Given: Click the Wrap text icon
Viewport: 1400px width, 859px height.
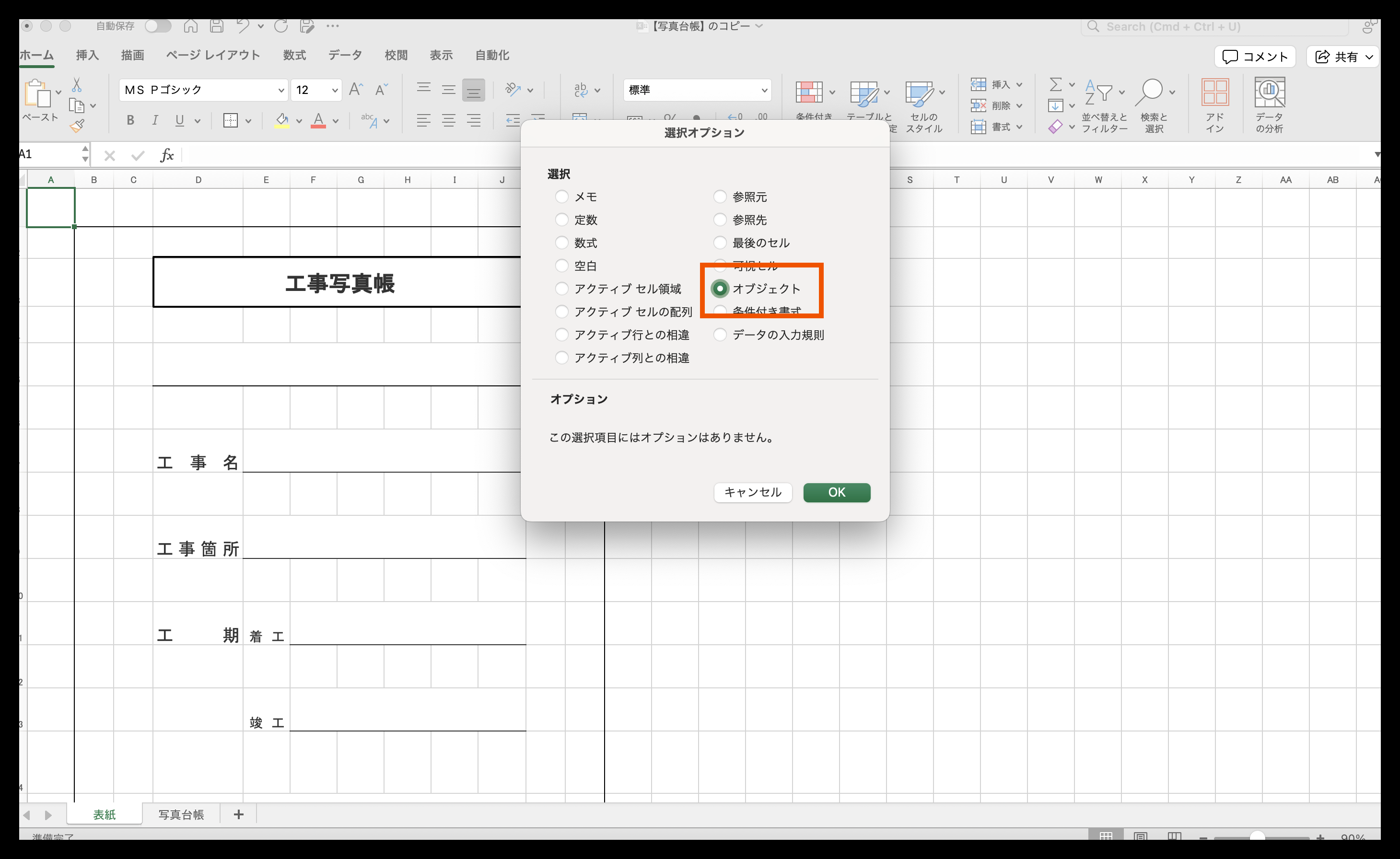Looking at the screenshot, I should [x=581, y=89].
